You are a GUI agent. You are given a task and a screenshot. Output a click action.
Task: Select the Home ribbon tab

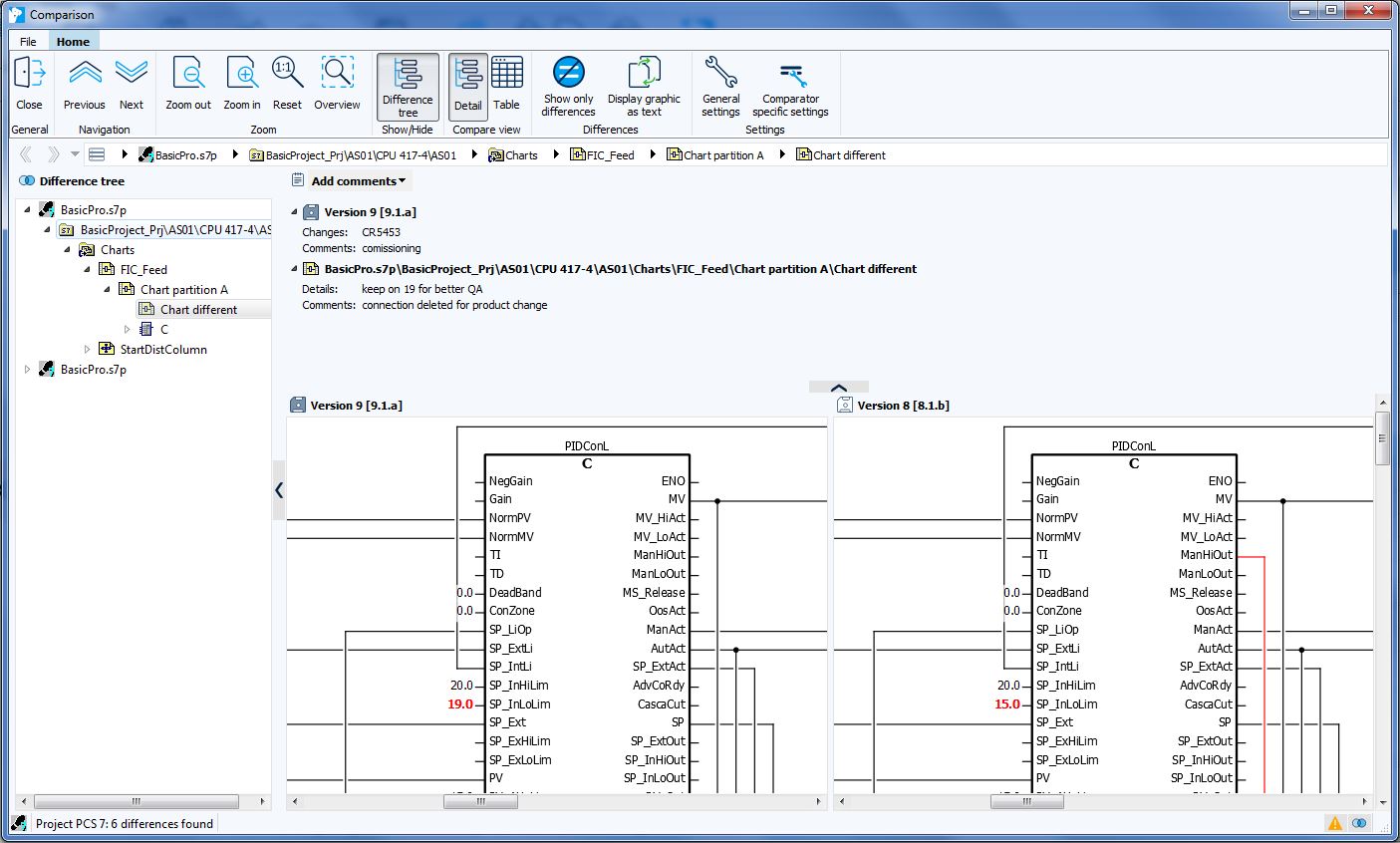[73, 42]
